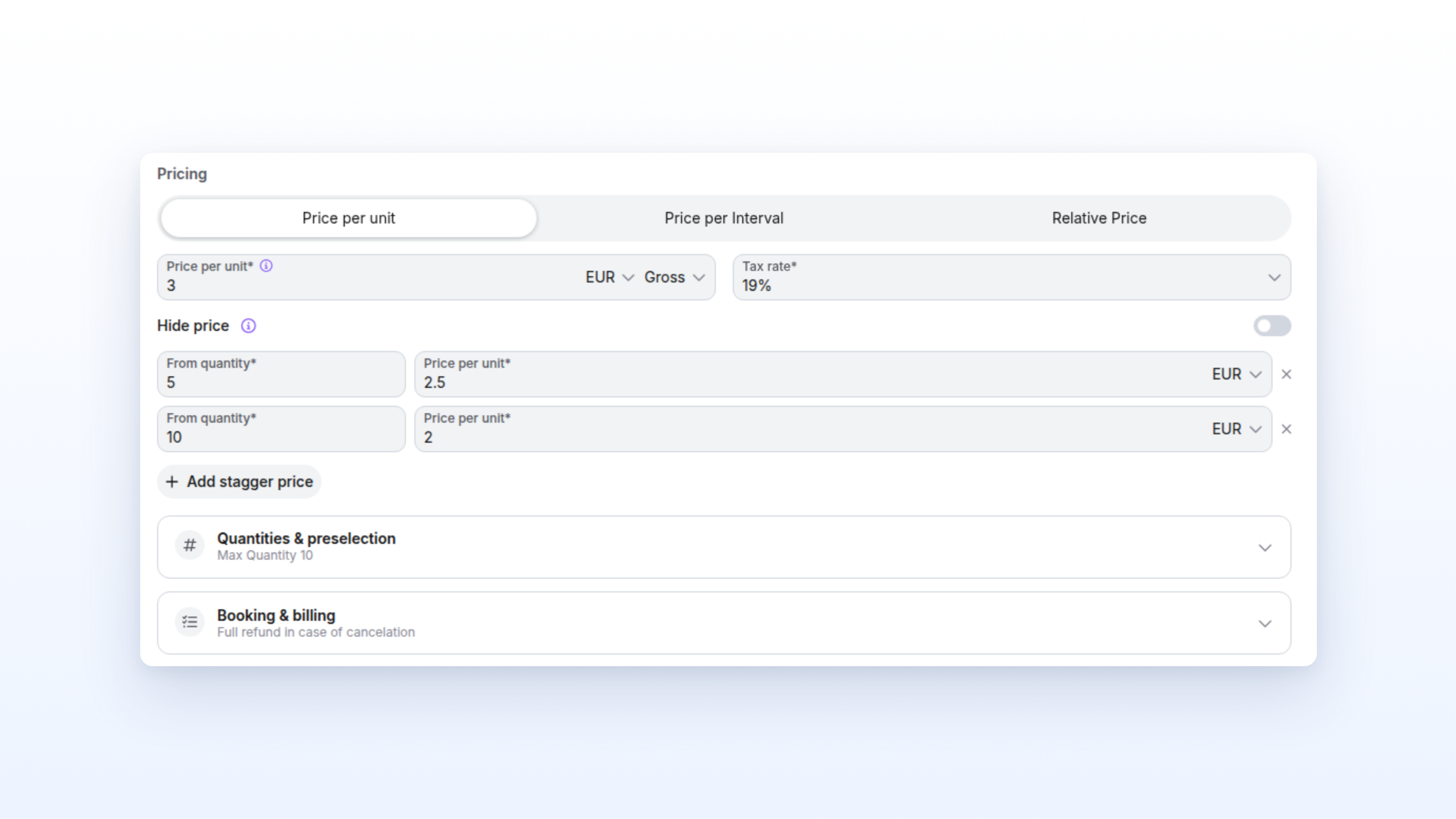This screenshot has height=819, width=1456.
Task: Edit From quantity field showing 10
Action: [281, 429]
